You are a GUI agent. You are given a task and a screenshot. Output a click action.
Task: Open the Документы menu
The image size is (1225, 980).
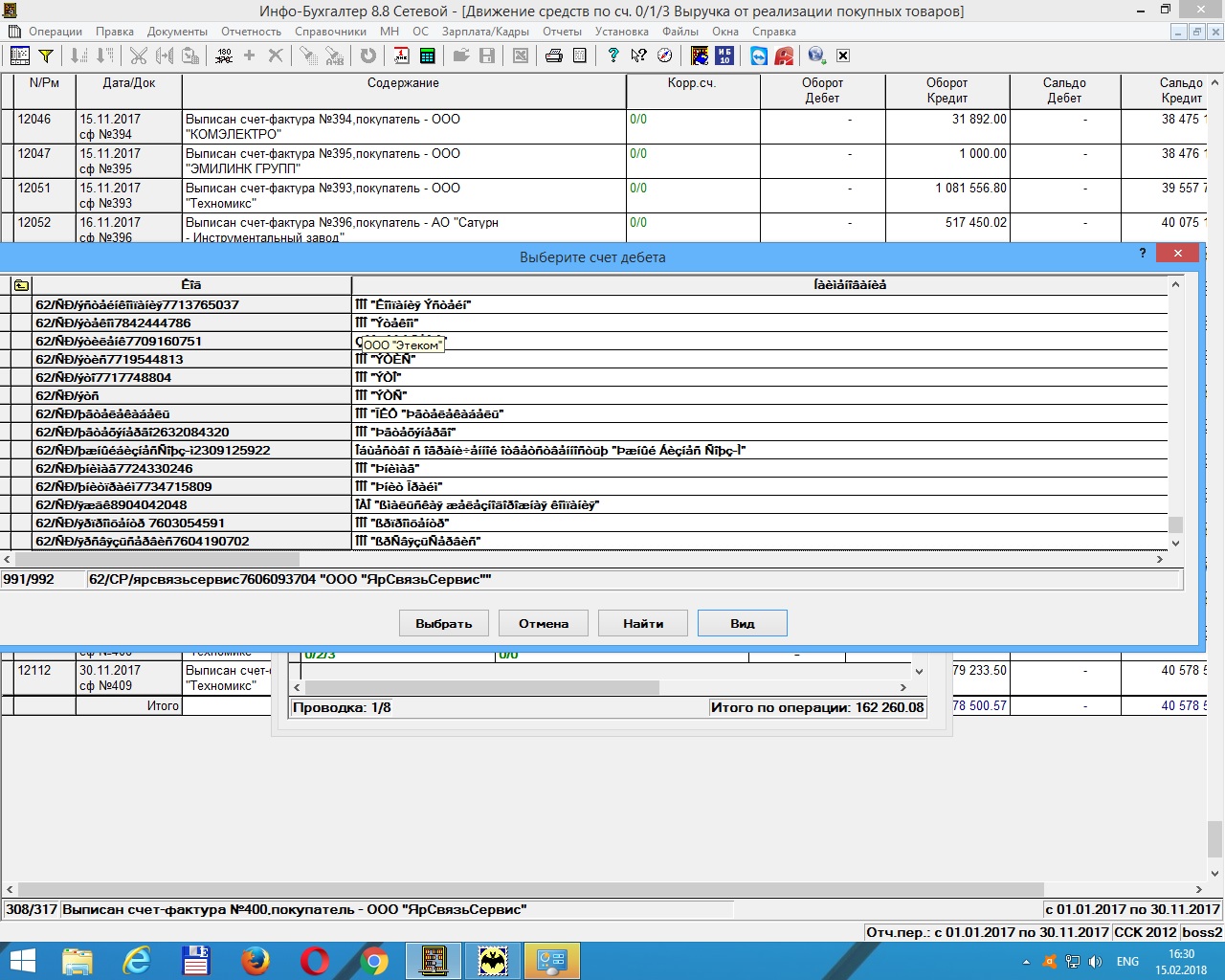click(177, 32)
